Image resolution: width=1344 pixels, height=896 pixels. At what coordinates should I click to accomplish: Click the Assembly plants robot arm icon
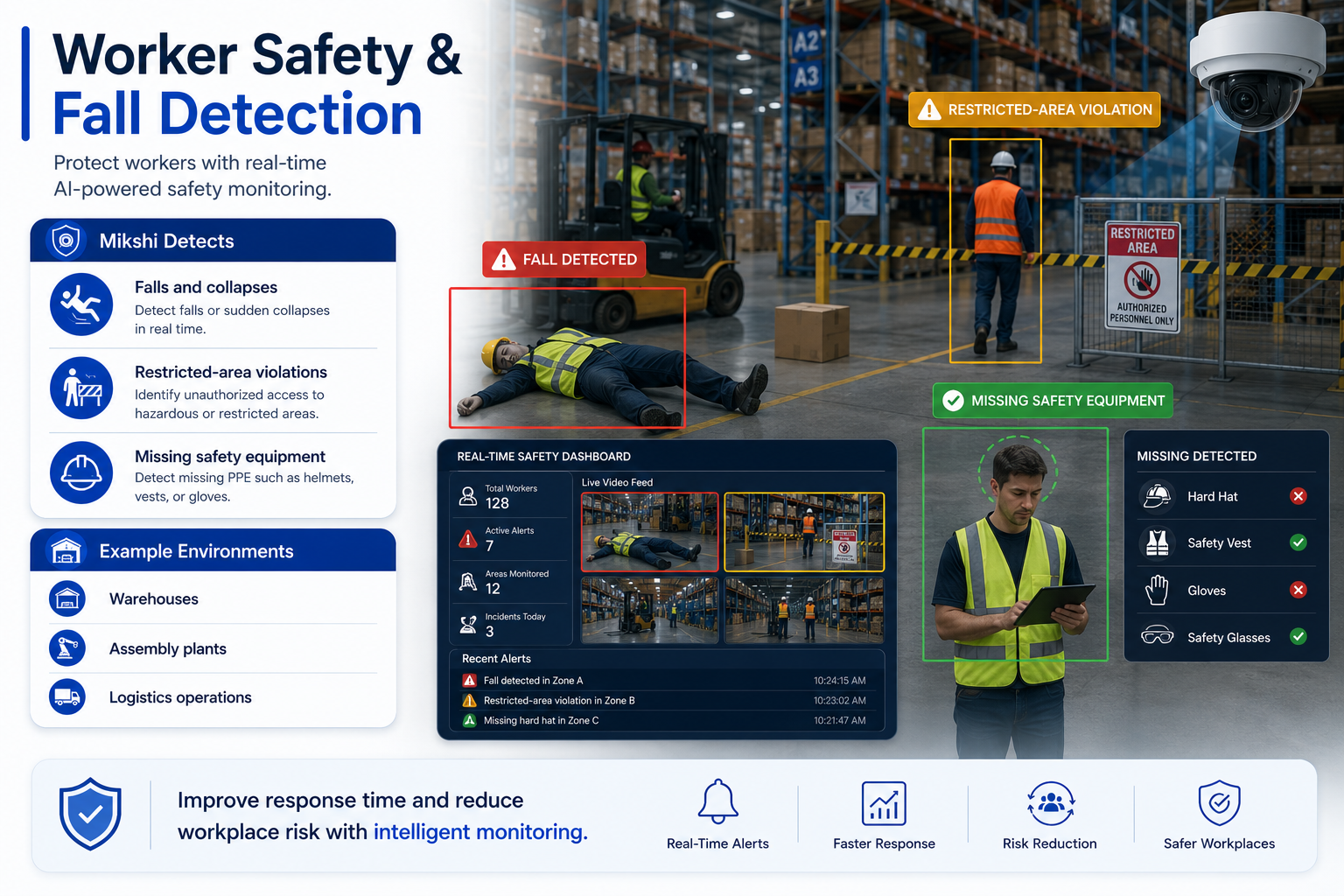(x=67, y=648)
